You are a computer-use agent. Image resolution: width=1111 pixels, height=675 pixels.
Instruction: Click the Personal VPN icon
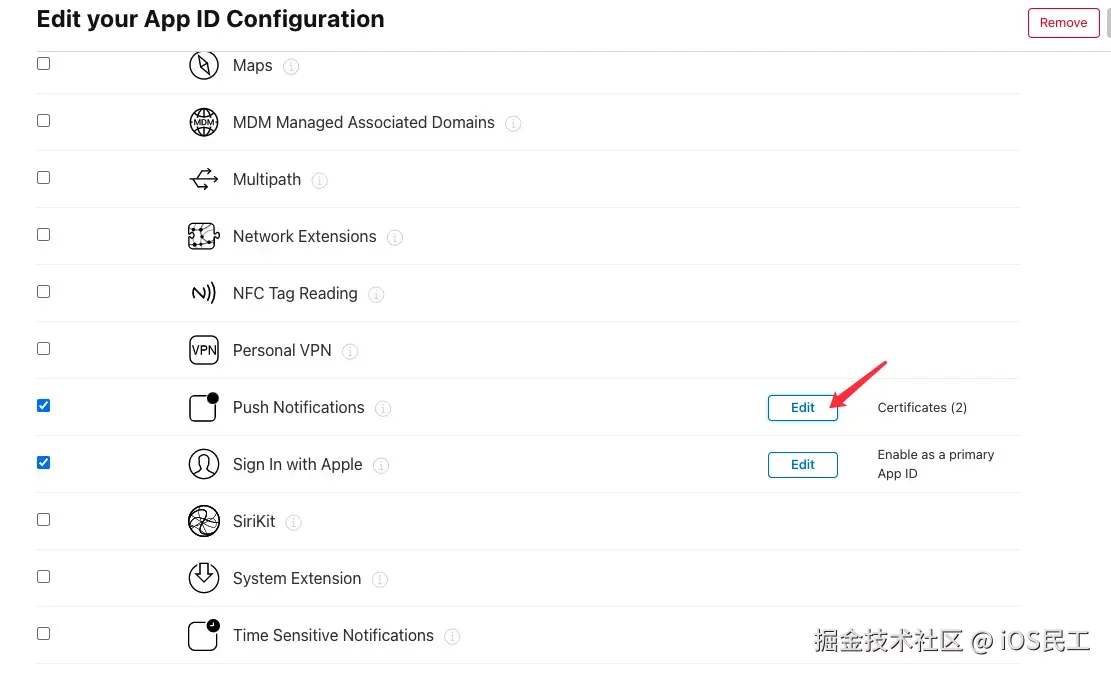(204, 350)
